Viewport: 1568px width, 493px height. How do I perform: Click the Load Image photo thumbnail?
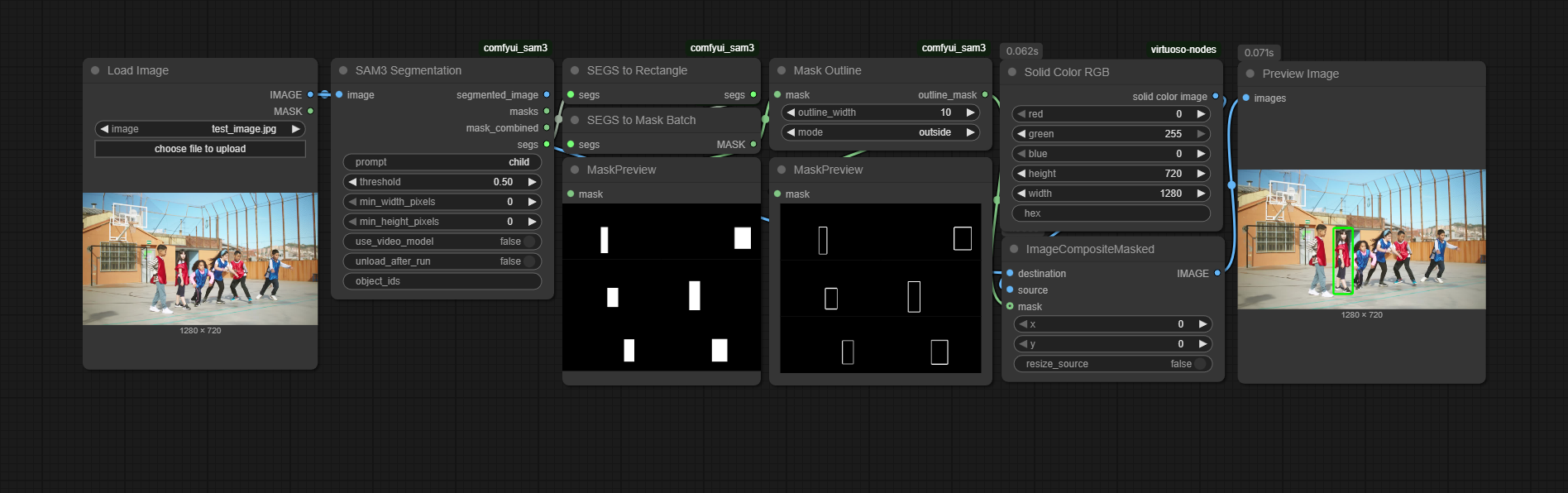[200, 259]
